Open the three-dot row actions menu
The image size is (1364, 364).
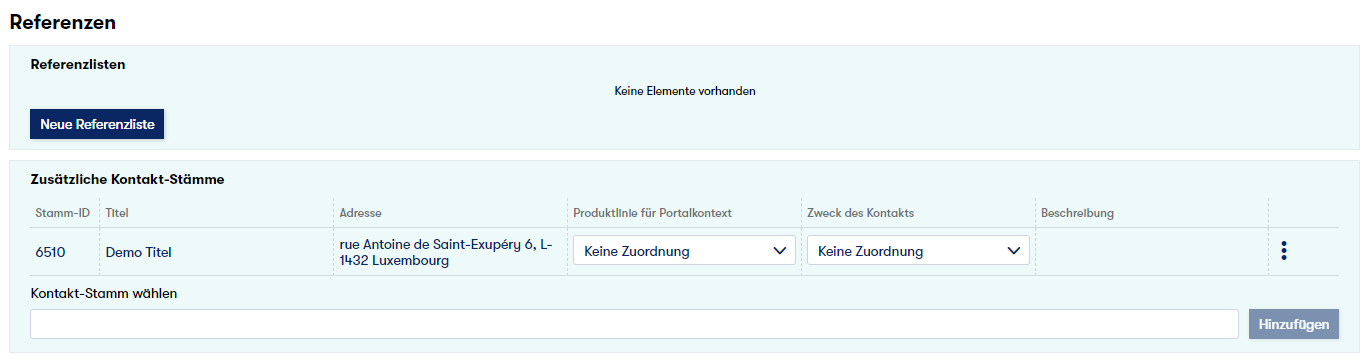click(x=1283, y=251)
